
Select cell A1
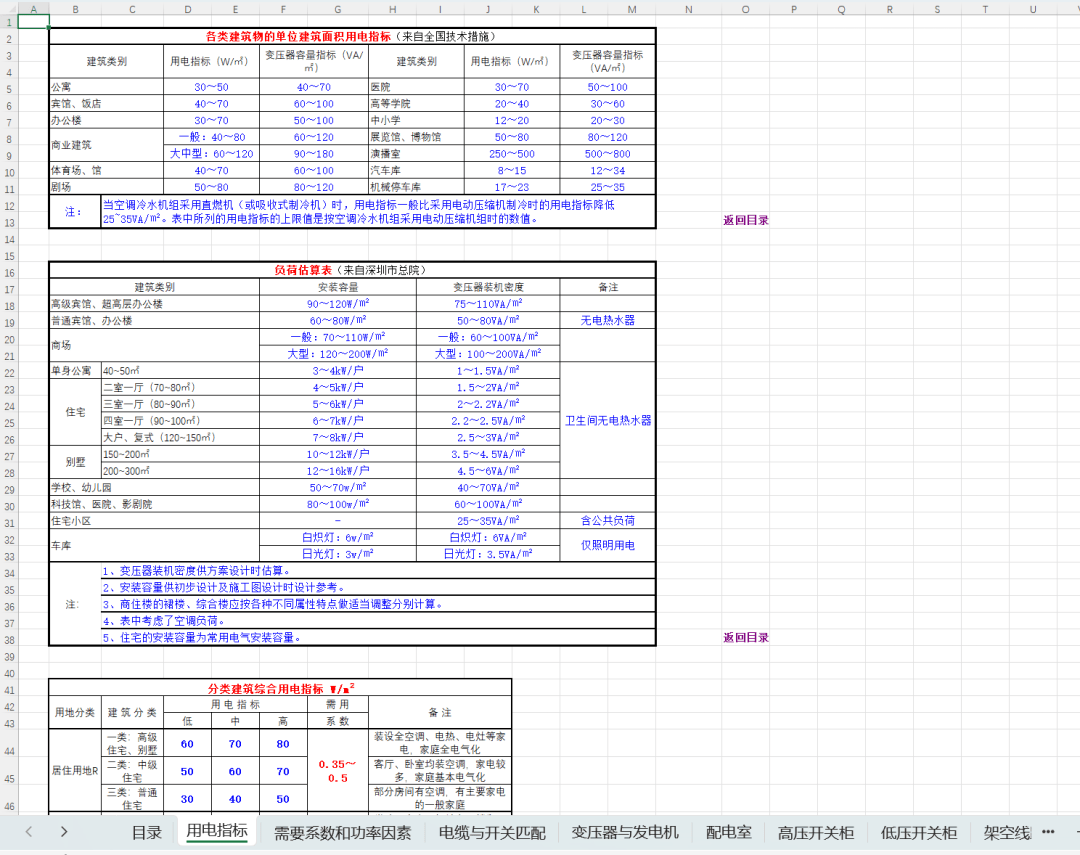[33, 21]
